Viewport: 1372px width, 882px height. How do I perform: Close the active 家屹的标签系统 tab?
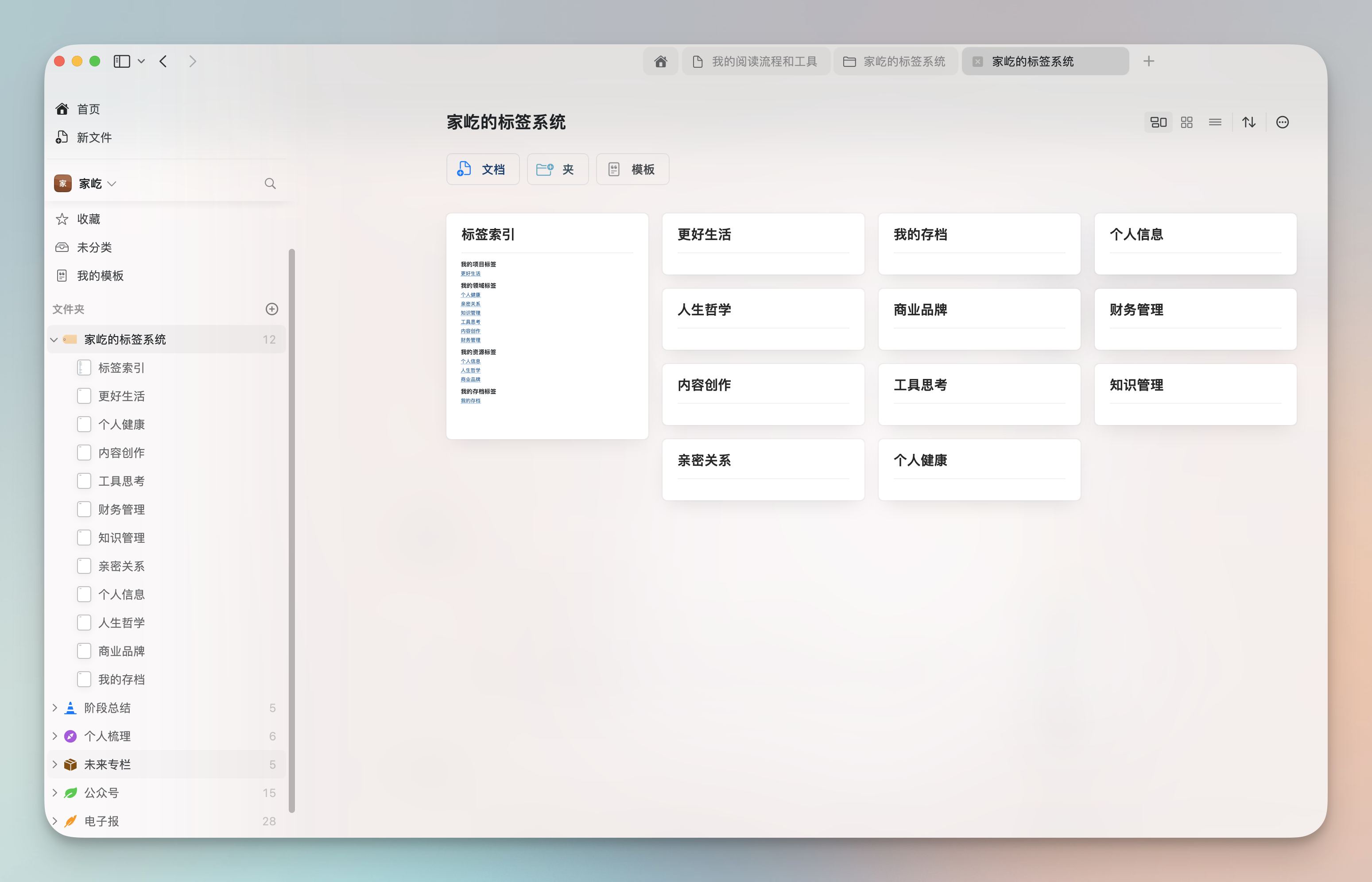(978, 61)
